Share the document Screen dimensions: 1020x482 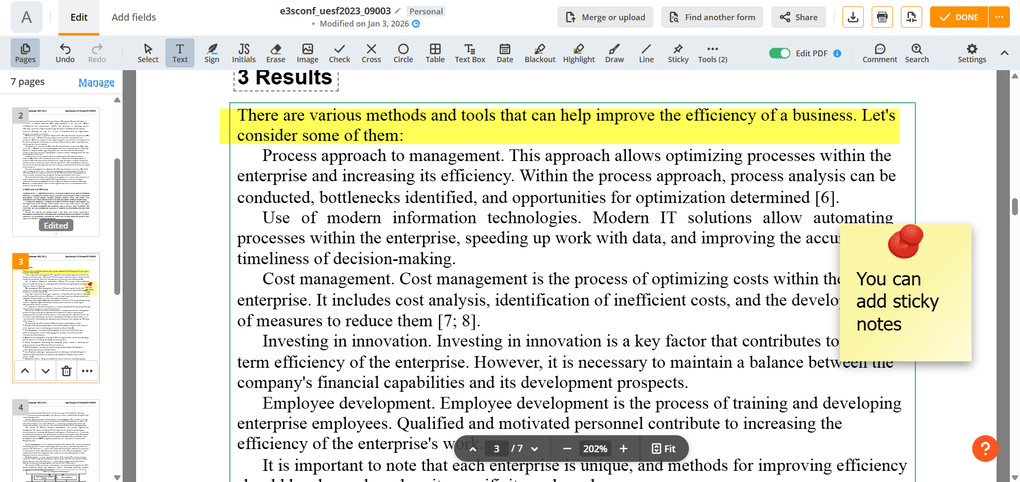pyautogui.click(x=798, y=17)
